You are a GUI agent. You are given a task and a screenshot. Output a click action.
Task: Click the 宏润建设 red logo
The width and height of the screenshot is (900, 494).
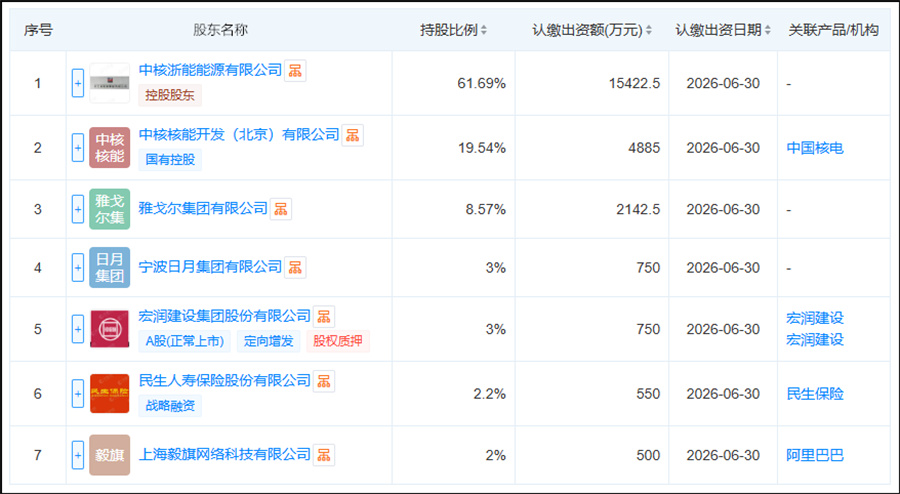click(110, 329)
